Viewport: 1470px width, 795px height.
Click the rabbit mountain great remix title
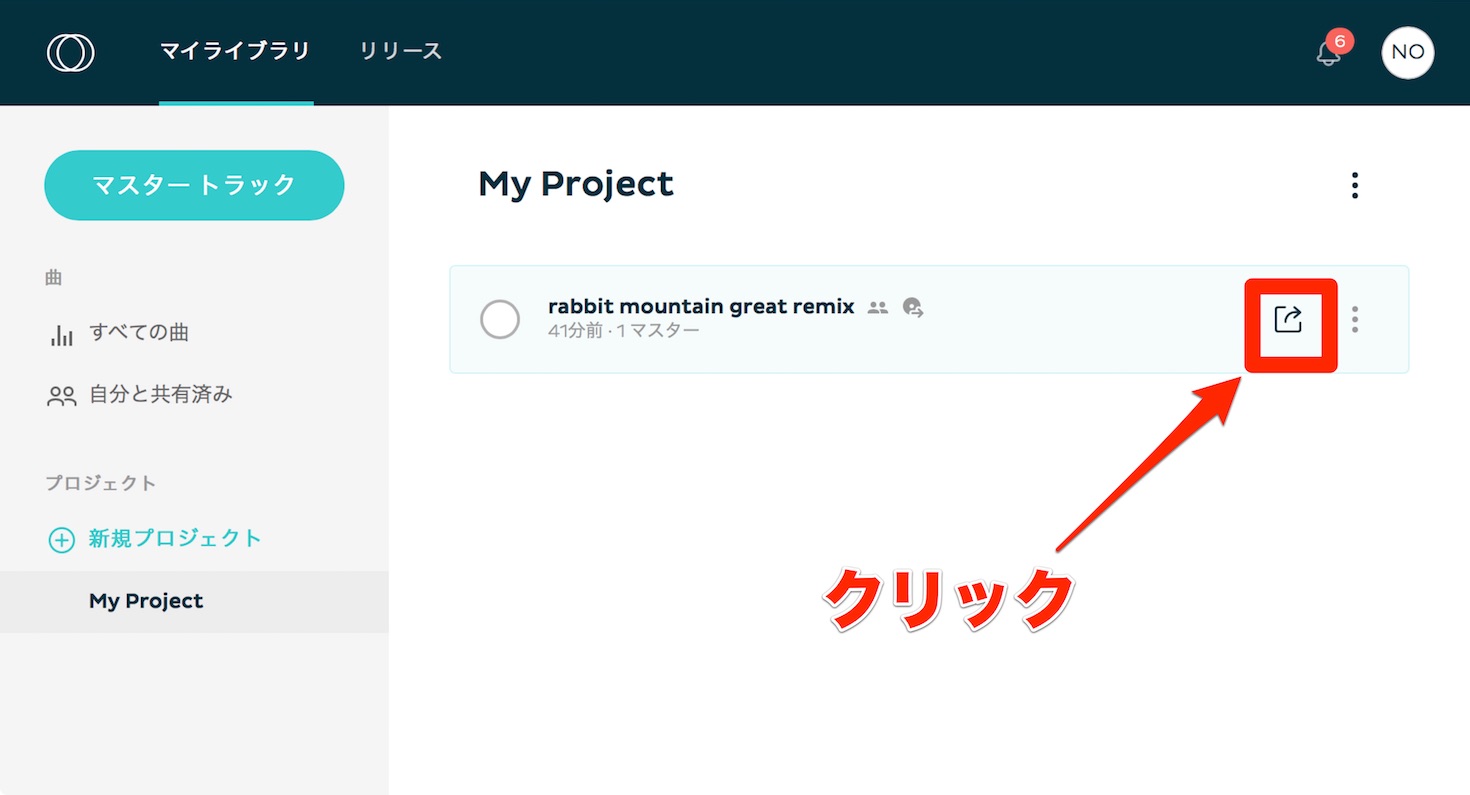pos(701,306)
